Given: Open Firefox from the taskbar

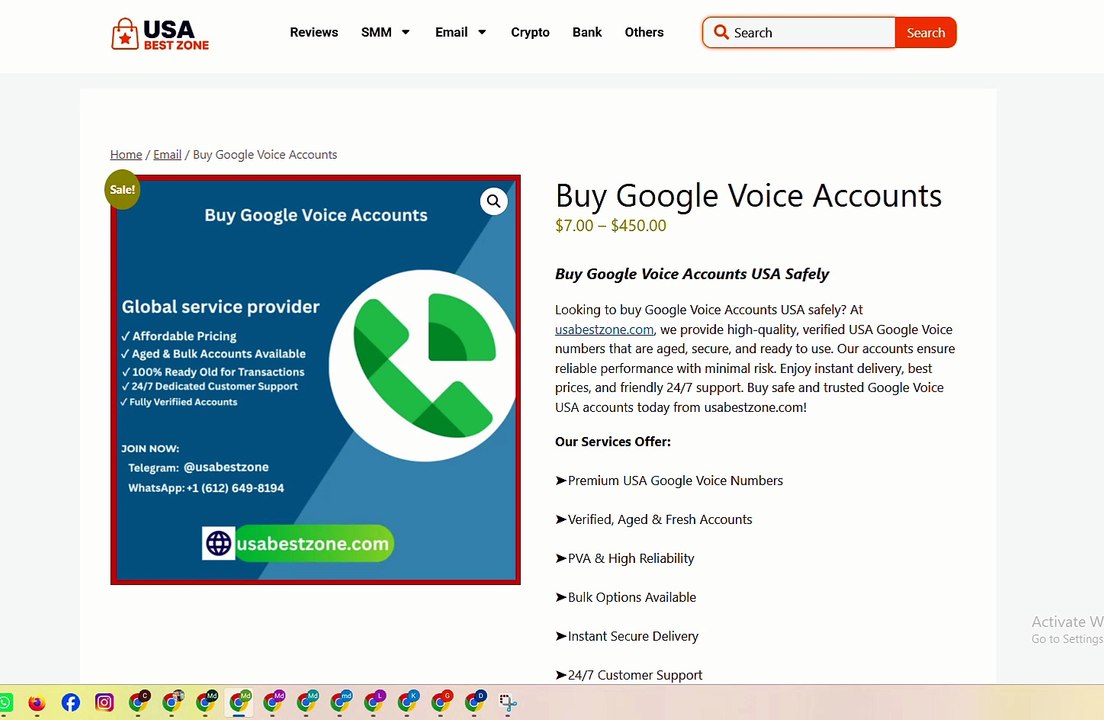Looking at the screenshot, I should pos(37,702).
